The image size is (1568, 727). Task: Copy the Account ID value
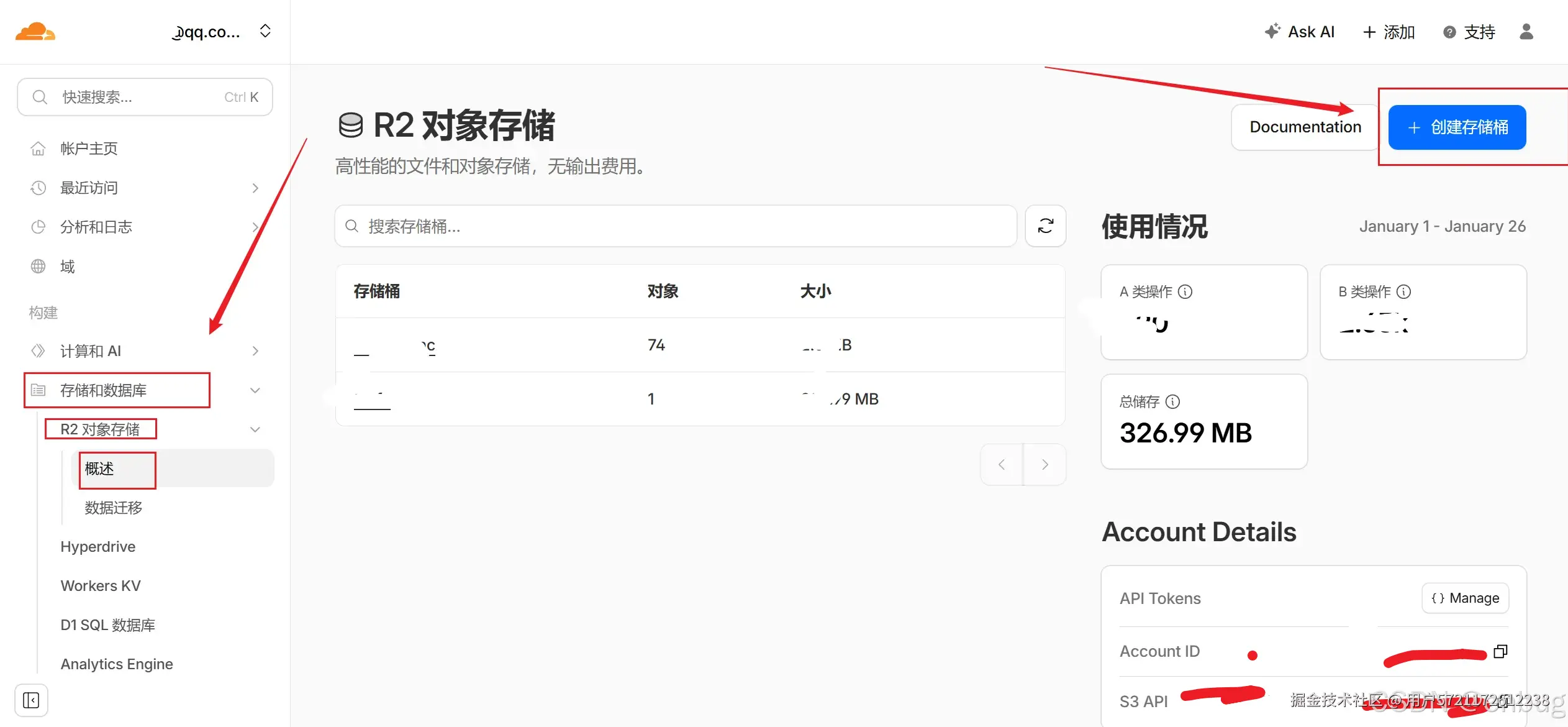[1500, 651]
